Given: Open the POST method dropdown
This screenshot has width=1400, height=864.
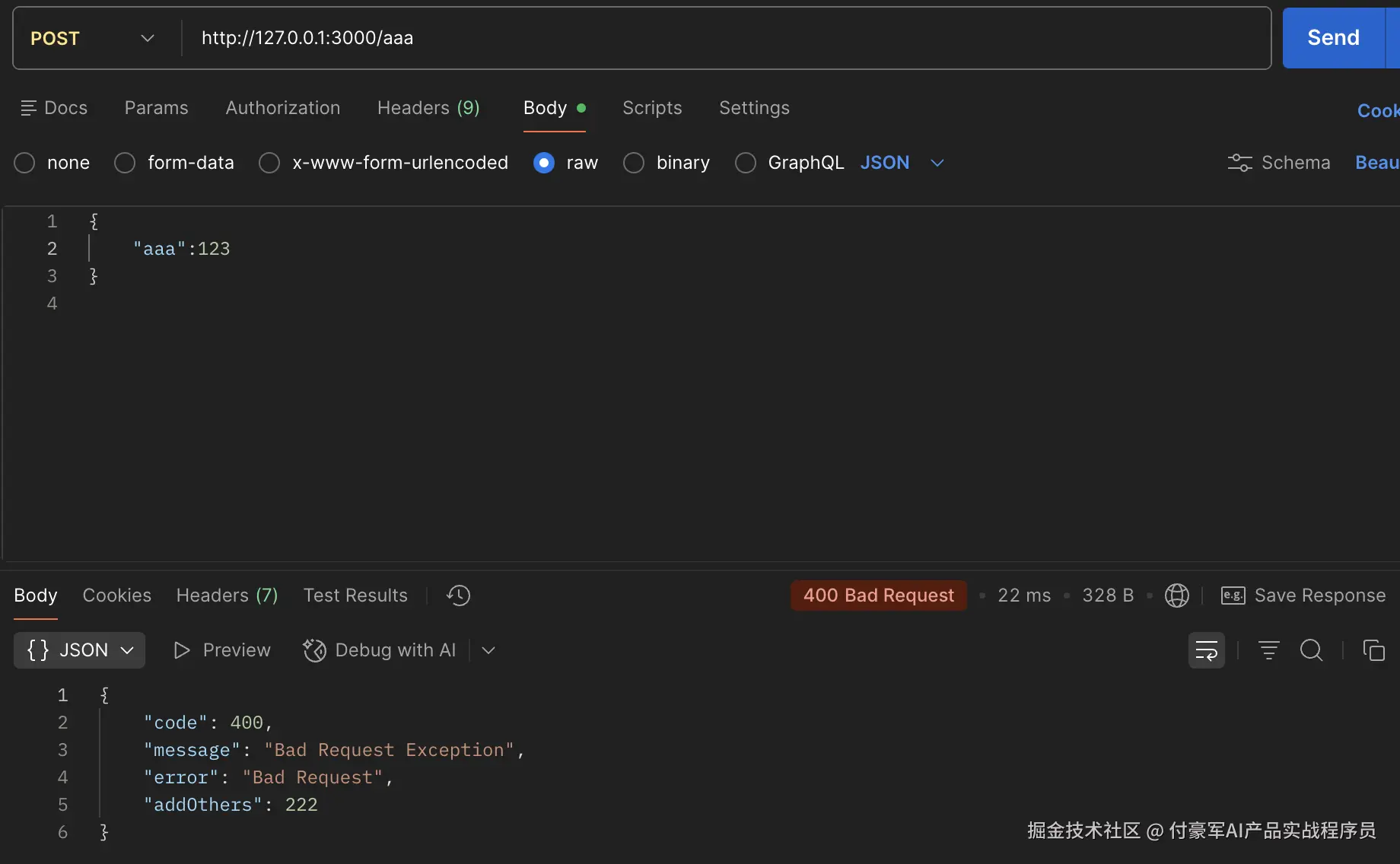Looking at the screenshot, I should [x=92, y=38].
